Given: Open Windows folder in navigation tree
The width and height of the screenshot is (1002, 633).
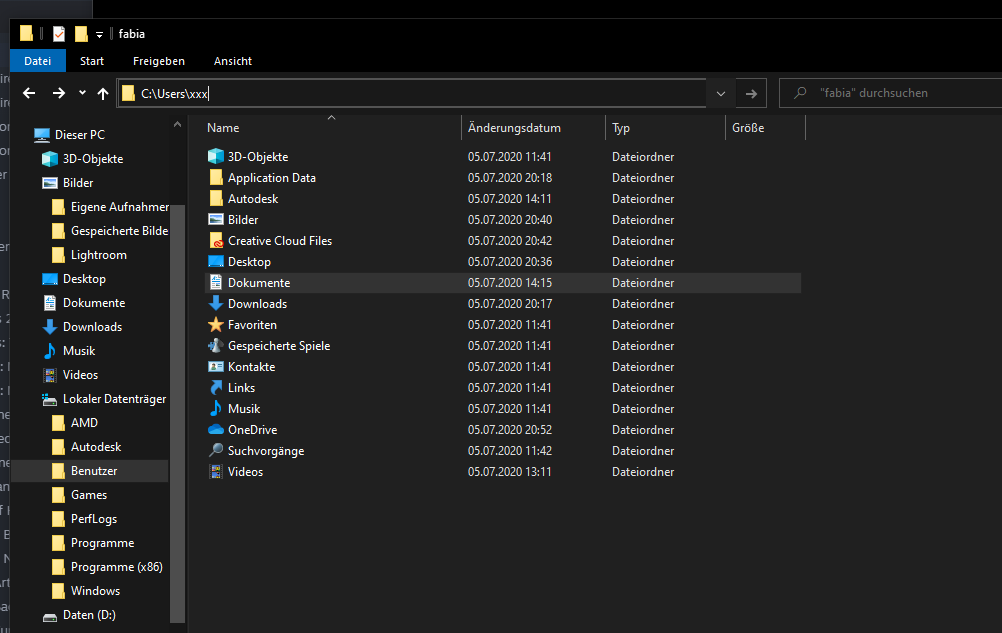Looking at the screenshot, I should [x=95, y=591].
